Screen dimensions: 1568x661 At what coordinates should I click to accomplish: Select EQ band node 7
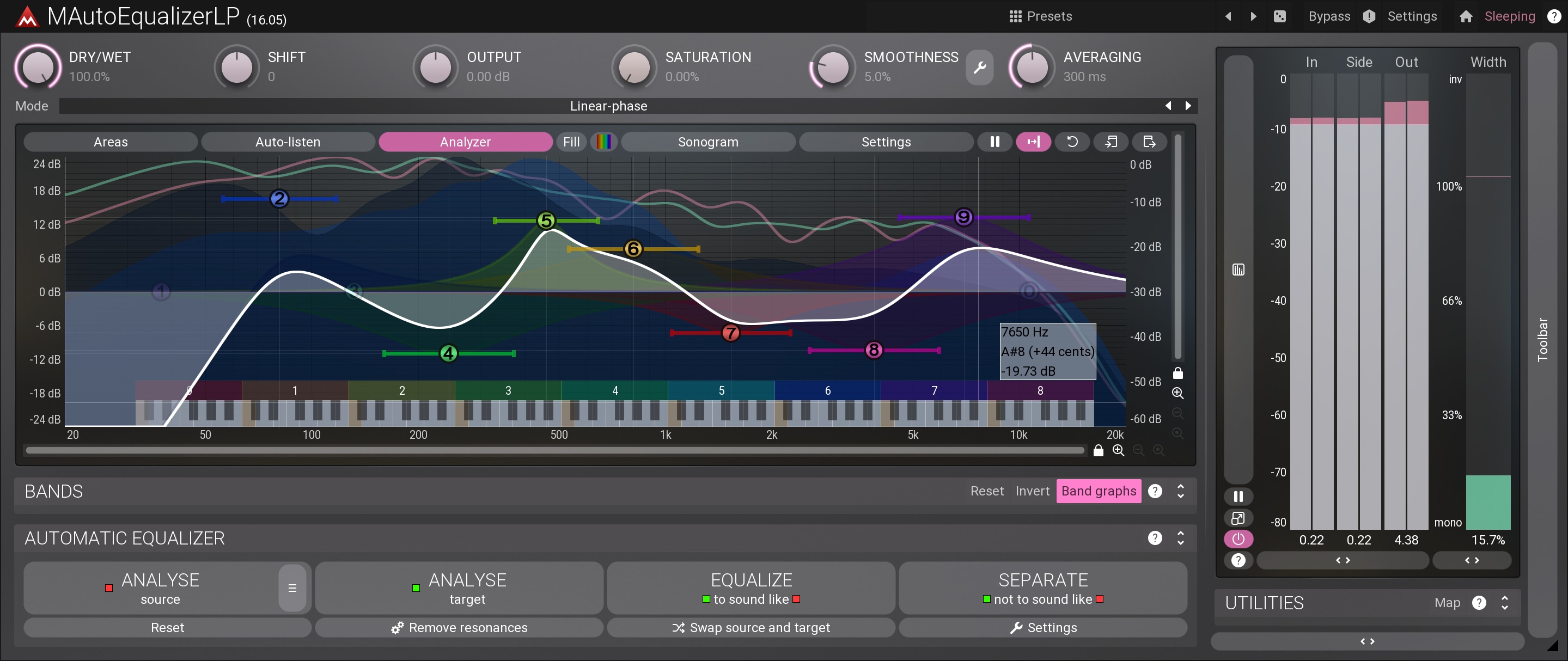[x=730, y=333]
